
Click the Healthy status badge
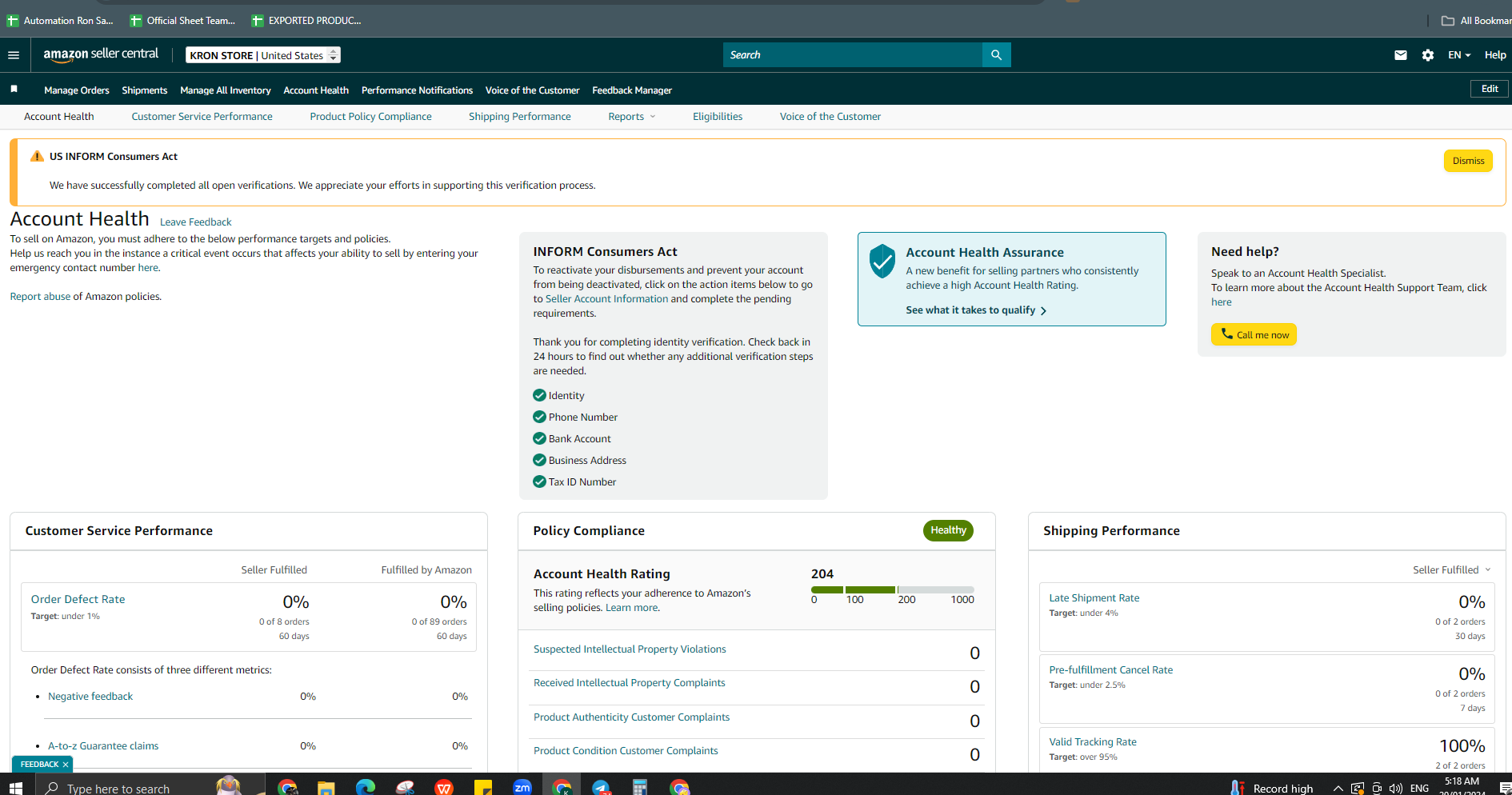click(x=948, y=530)
